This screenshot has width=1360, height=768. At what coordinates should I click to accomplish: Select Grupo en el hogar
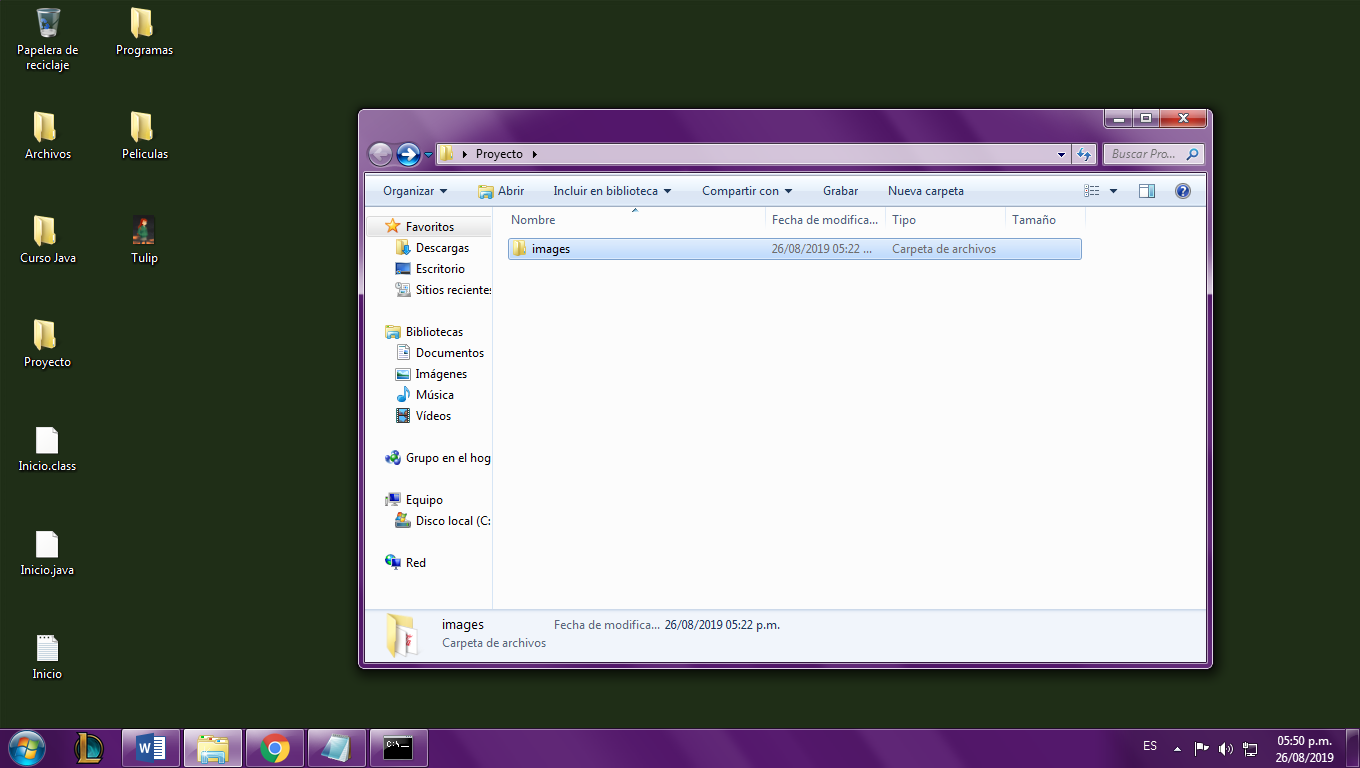click(x=438, y=458)
